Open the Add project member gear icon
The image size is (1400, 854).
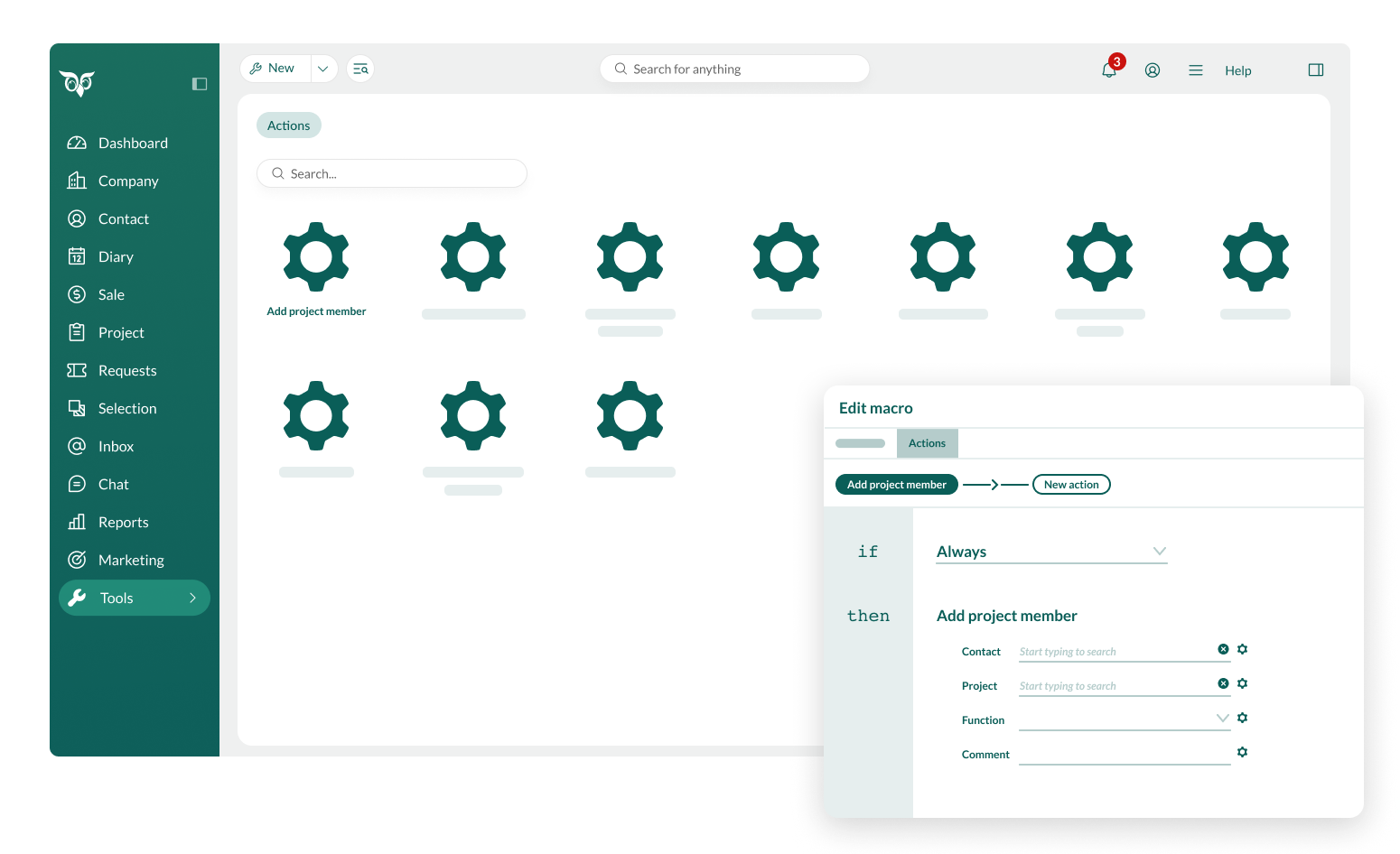coord(316,257)
